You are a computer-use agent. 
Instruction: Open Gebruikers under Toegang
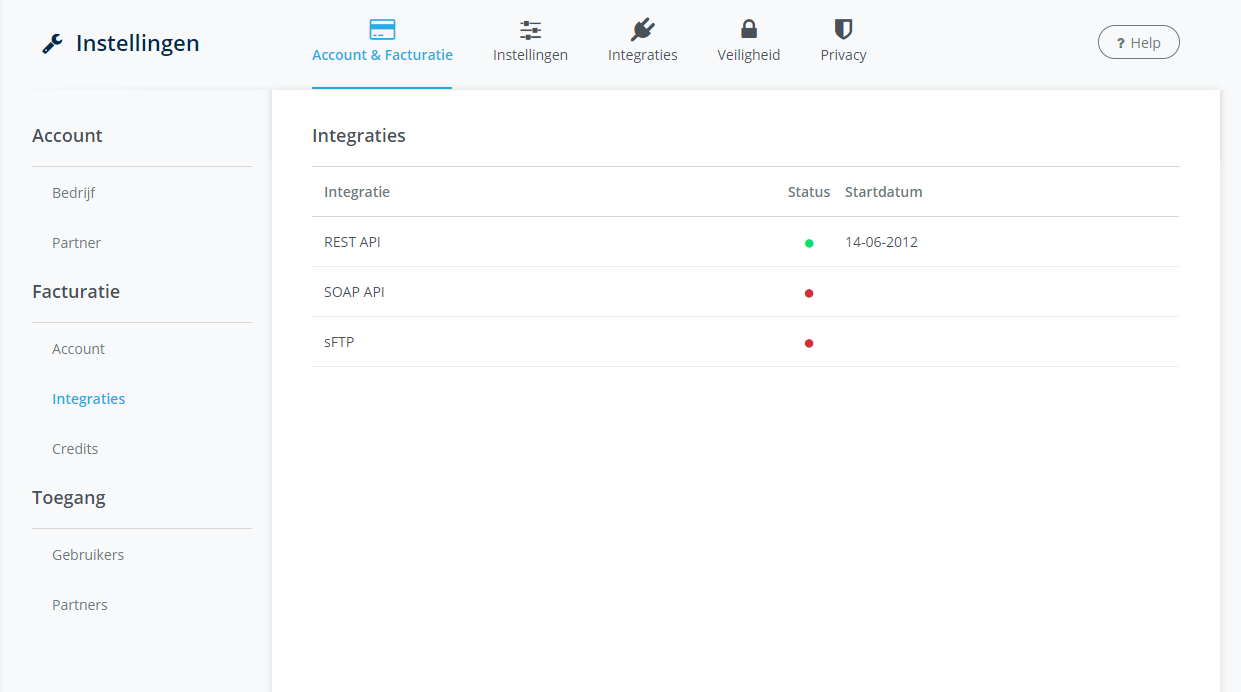click(88, 555)
